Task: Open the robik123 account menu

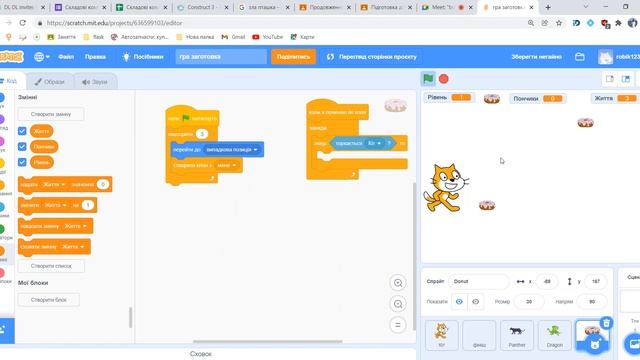Action: coord(618,57)
